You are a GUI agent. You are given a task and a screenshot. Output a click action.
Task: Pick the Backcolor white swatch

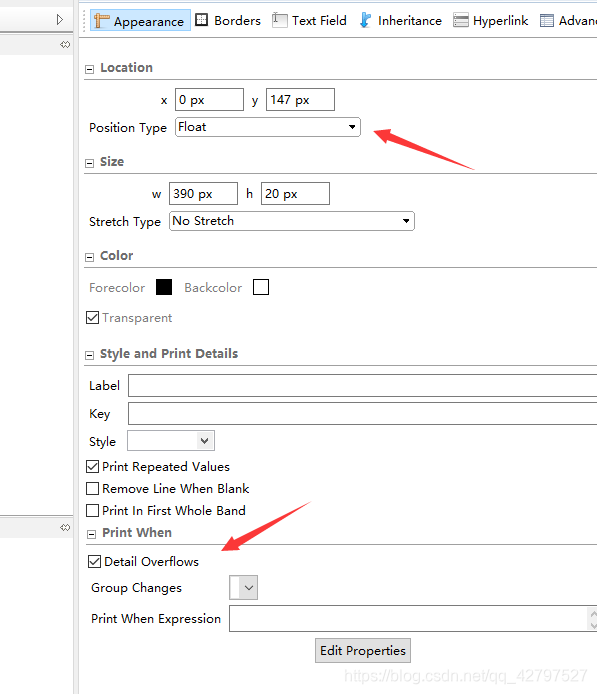click(x=261, y=287)
